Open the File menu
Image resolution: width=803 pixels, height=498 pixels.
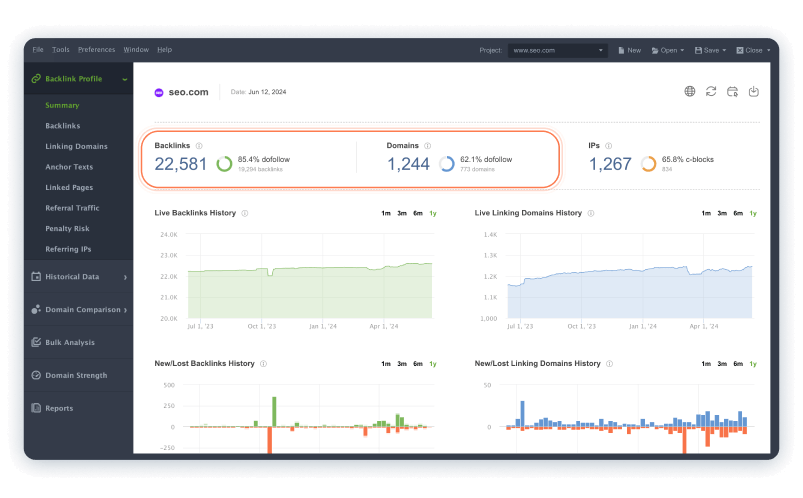pyautogui.click(x=38, y=50)
